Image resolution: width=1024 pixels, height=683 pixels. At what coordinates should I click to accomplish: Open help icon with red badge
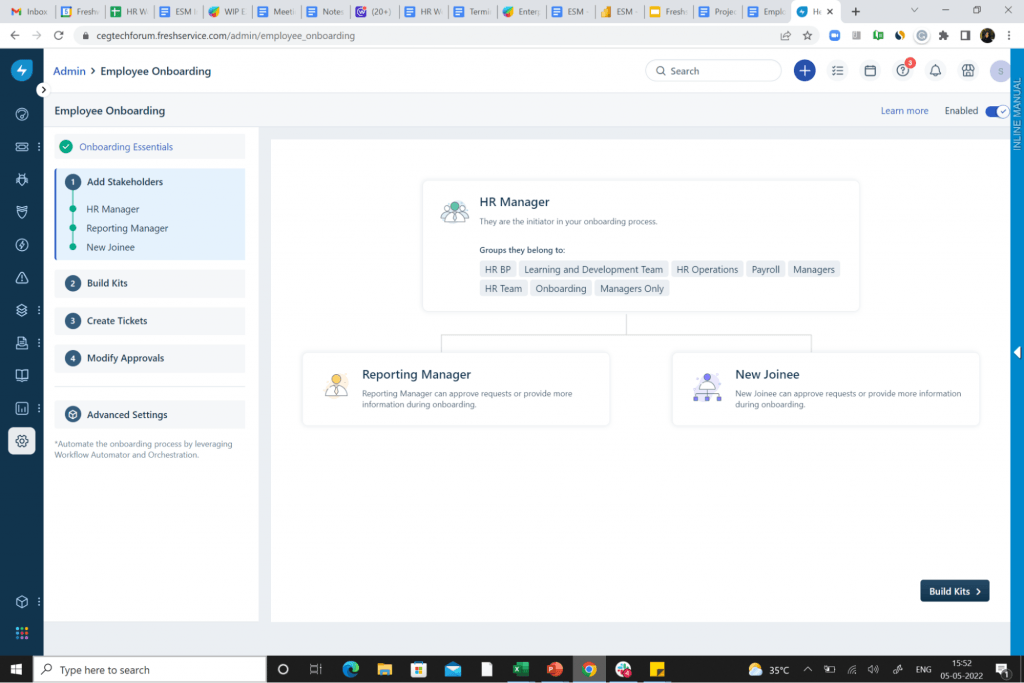click(x=903, y=71)
